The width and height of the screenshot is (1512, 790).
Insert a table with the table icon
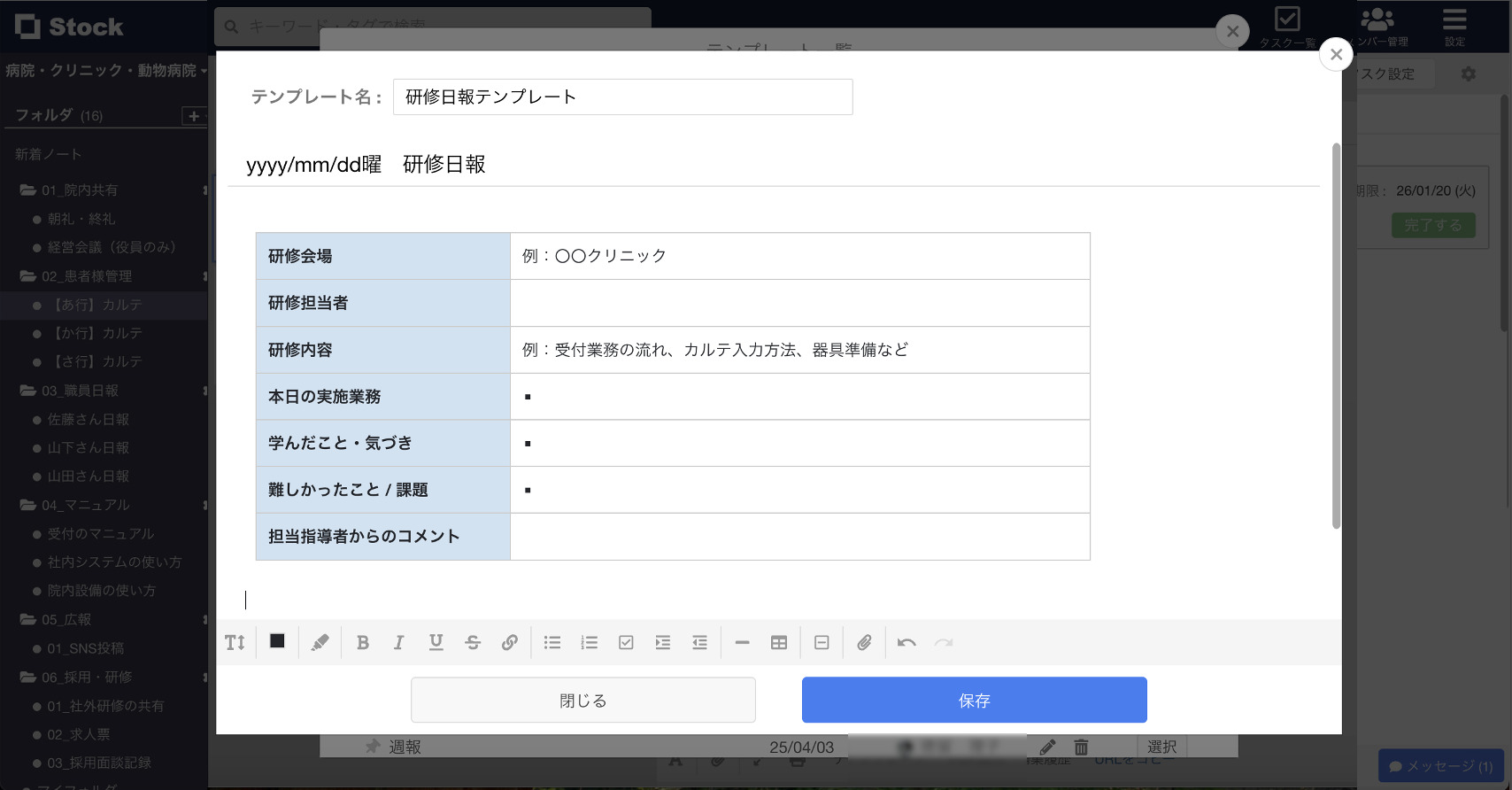click(779, 643)
